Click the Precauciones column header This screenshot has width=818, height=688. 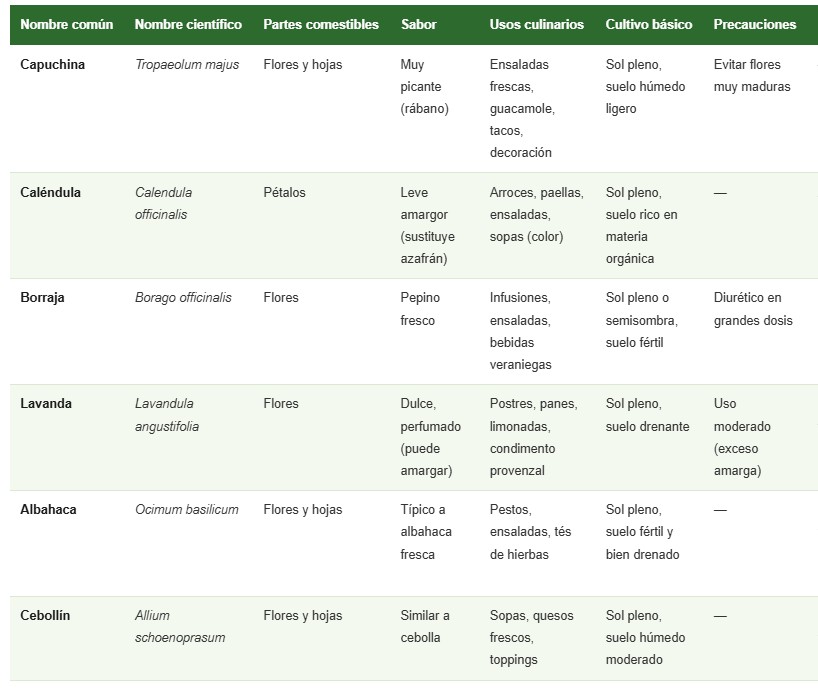click(x=755, y=24)
